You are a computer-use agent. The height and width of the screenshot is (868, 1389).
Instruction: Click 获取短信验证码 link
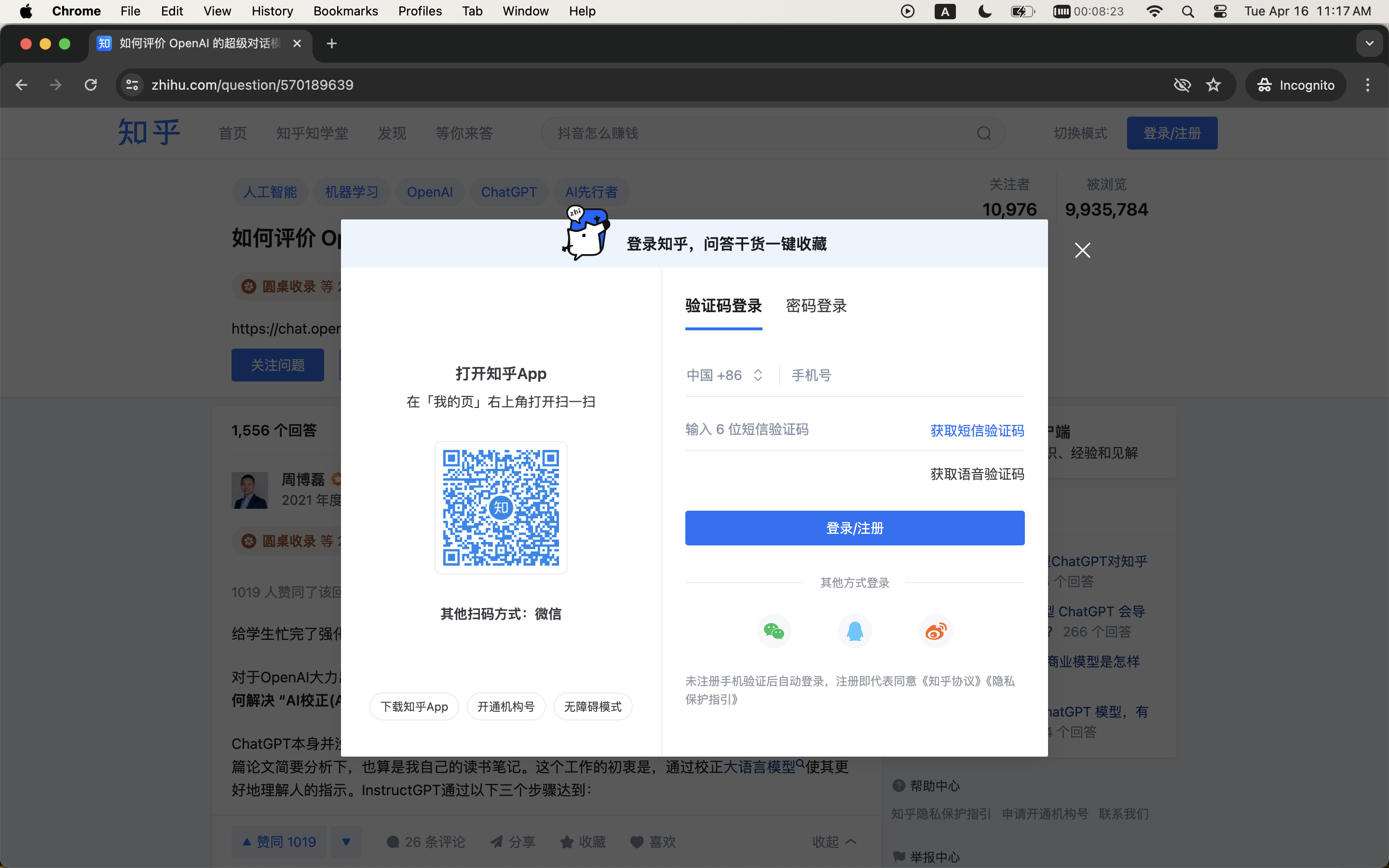(x=977, y=431)
